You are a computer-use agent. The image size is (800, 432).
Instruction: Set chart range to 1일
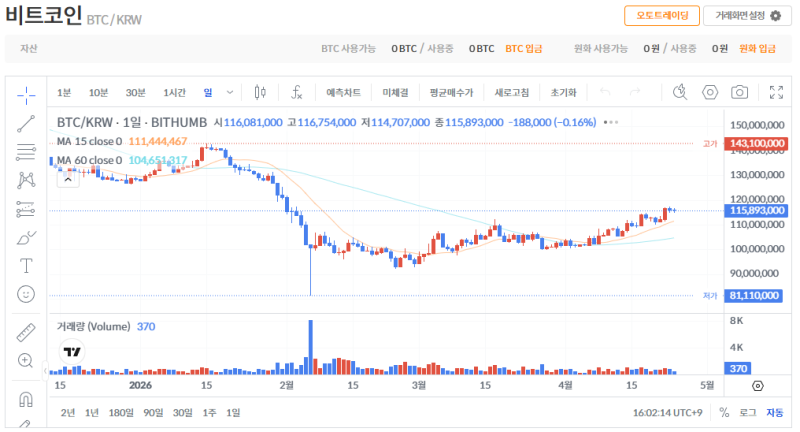[233, 413]
